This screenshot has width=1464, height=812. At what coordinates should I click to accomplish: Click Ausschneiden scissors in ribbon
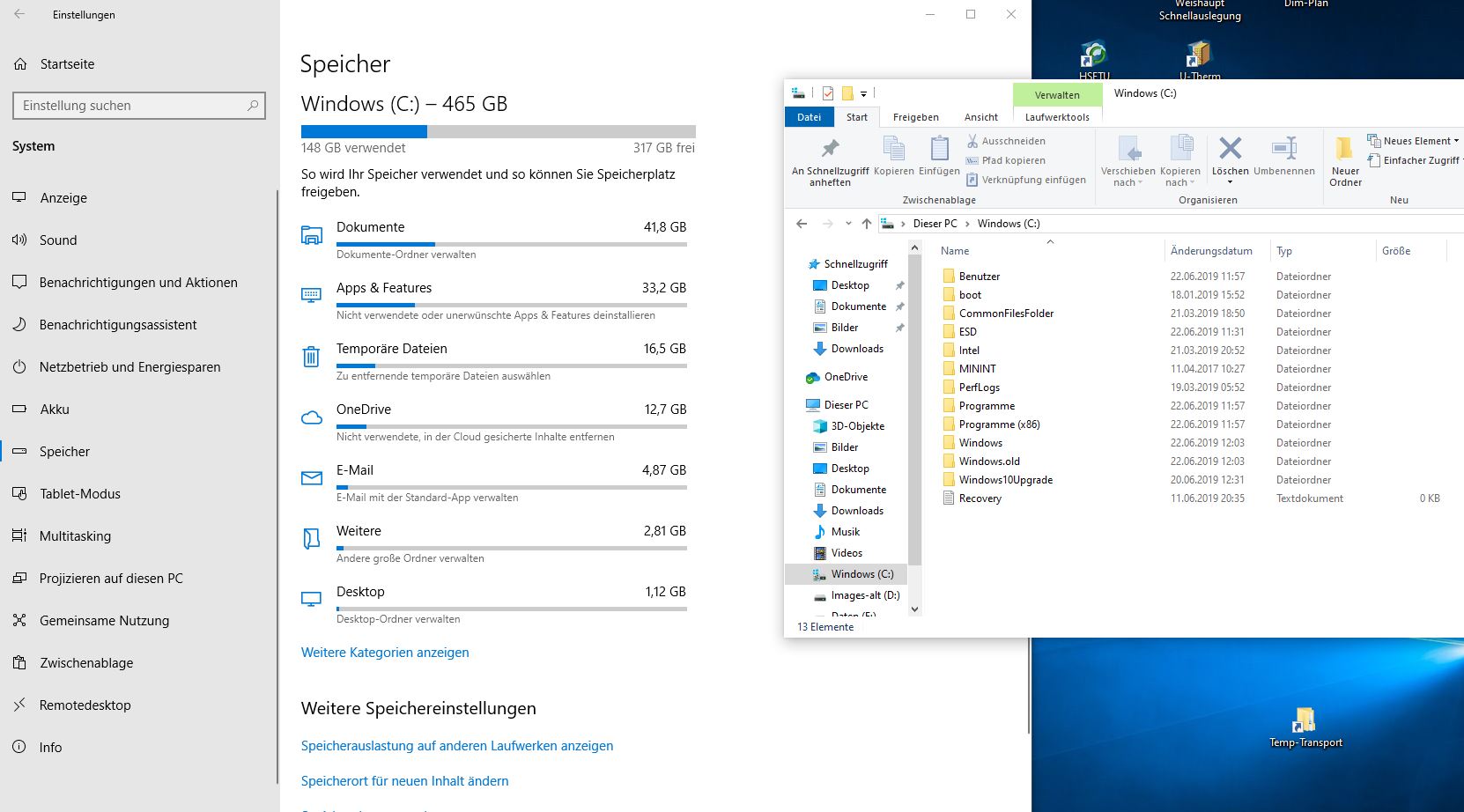click(x=972, y=141)
